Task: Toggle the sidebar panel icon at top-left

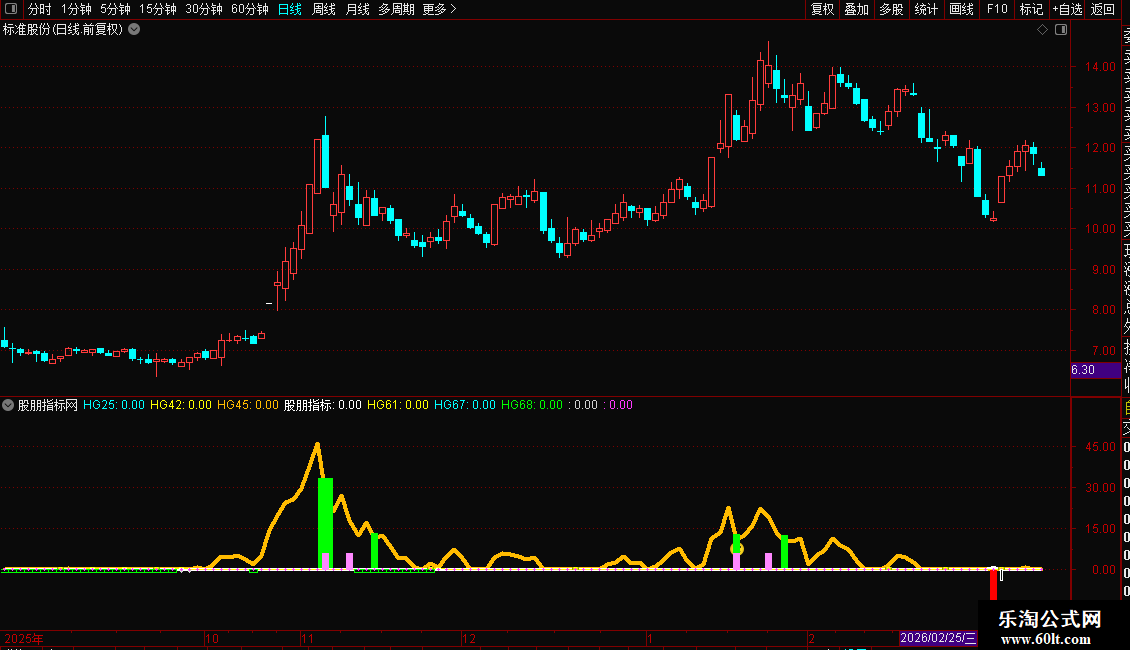Action: click(x=11, y=9)
